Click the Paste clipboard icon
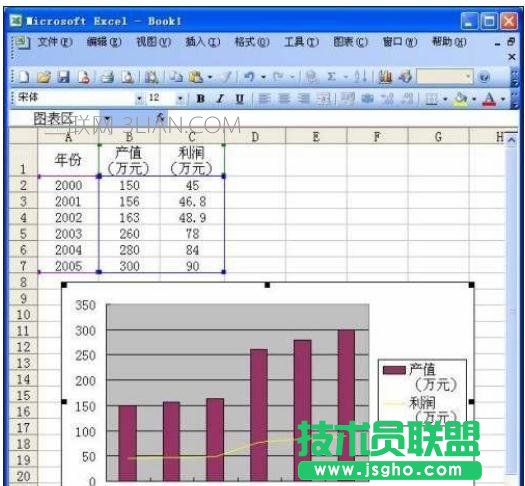This screenshot has width=525, height=486. click(196, 77)
